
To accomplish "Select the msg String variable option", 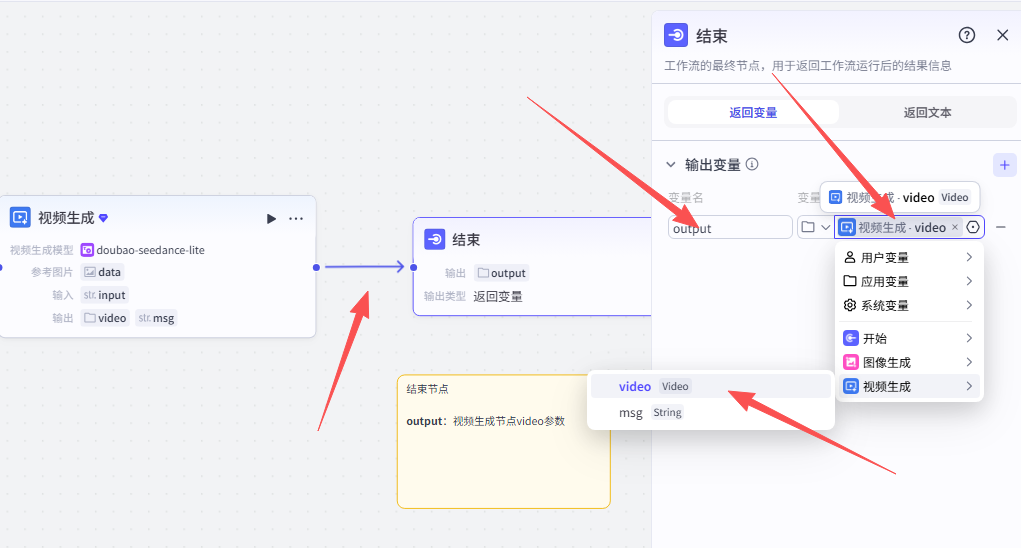I will pyautogui.click(x=650, y=412).
